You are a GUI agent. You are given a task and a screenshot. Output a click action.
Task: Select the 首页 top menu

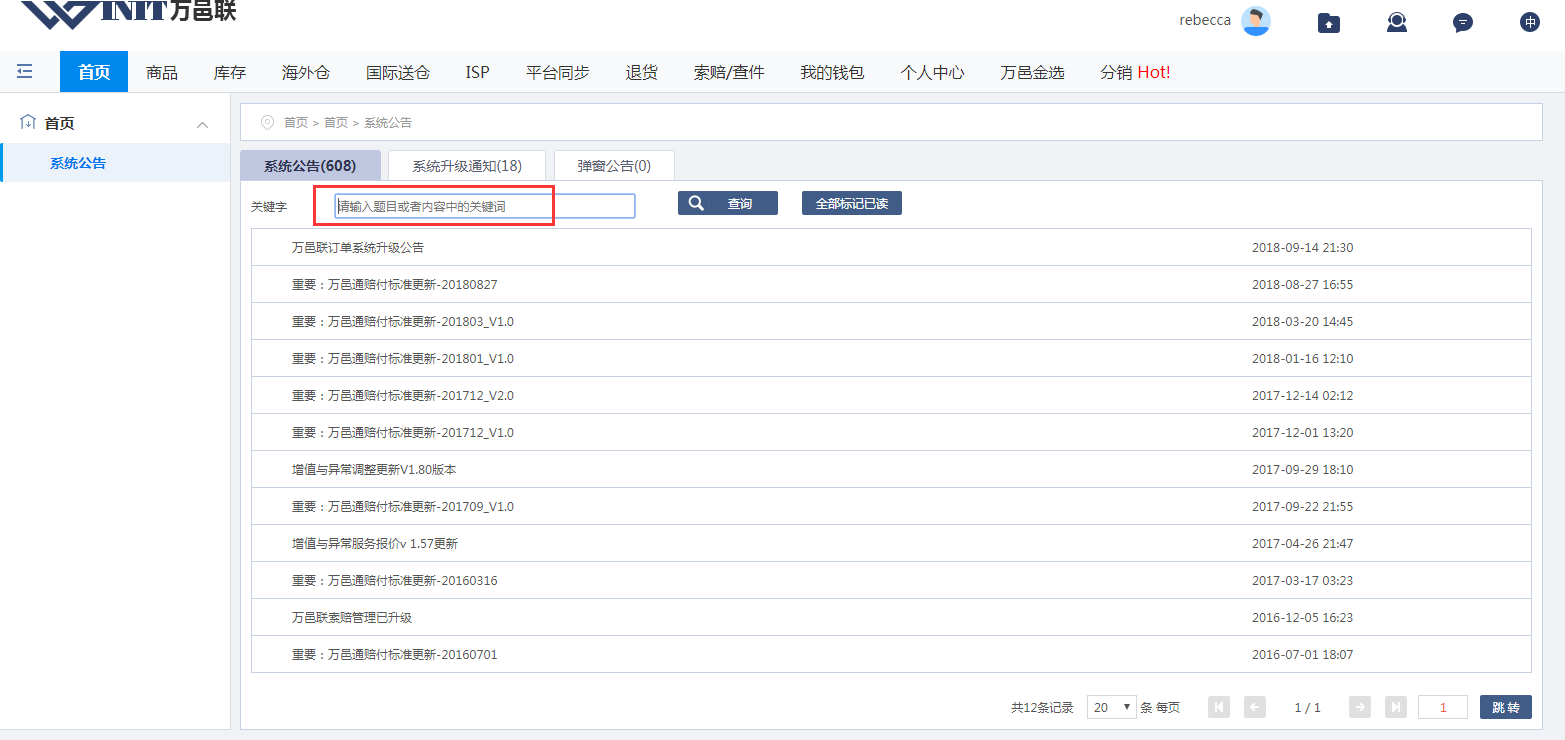coord(94,72)
